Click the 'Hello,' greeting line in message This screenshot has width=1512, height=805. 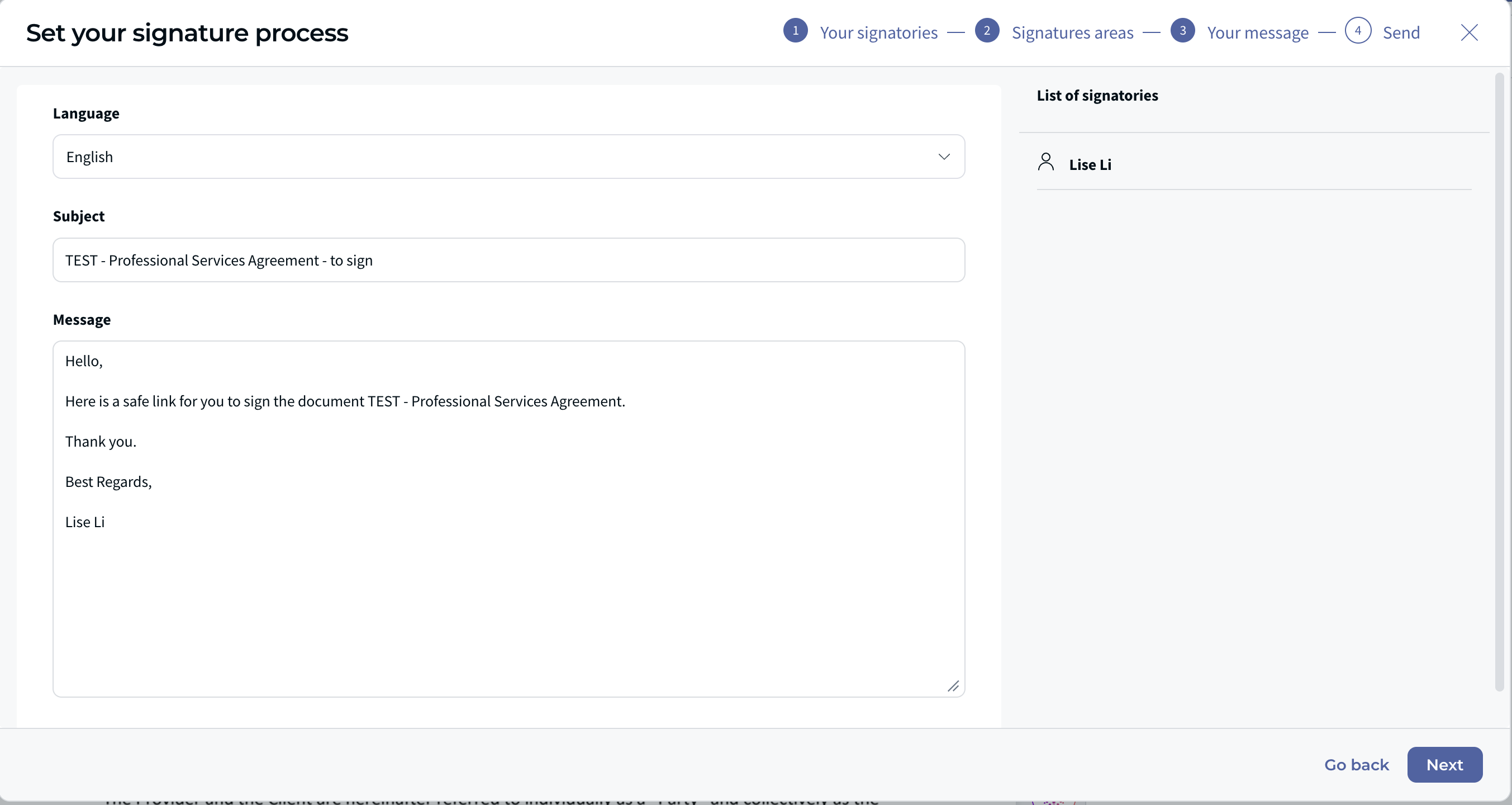coord(84,361)
